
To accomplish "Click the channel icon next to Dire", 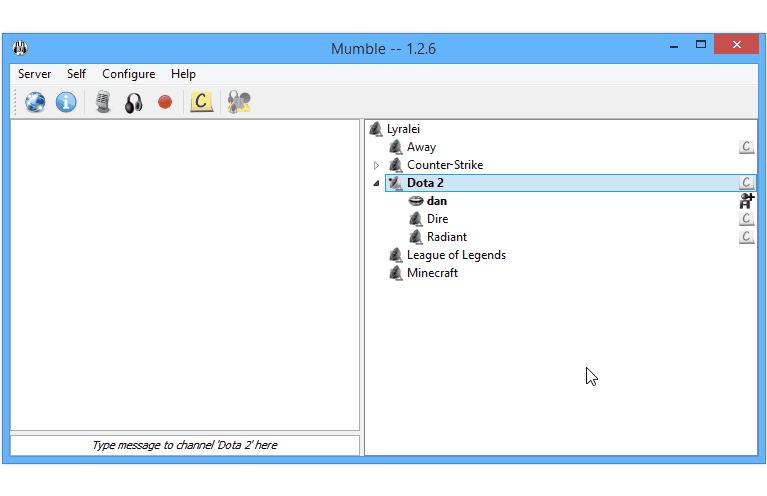I will click(415, 219).
